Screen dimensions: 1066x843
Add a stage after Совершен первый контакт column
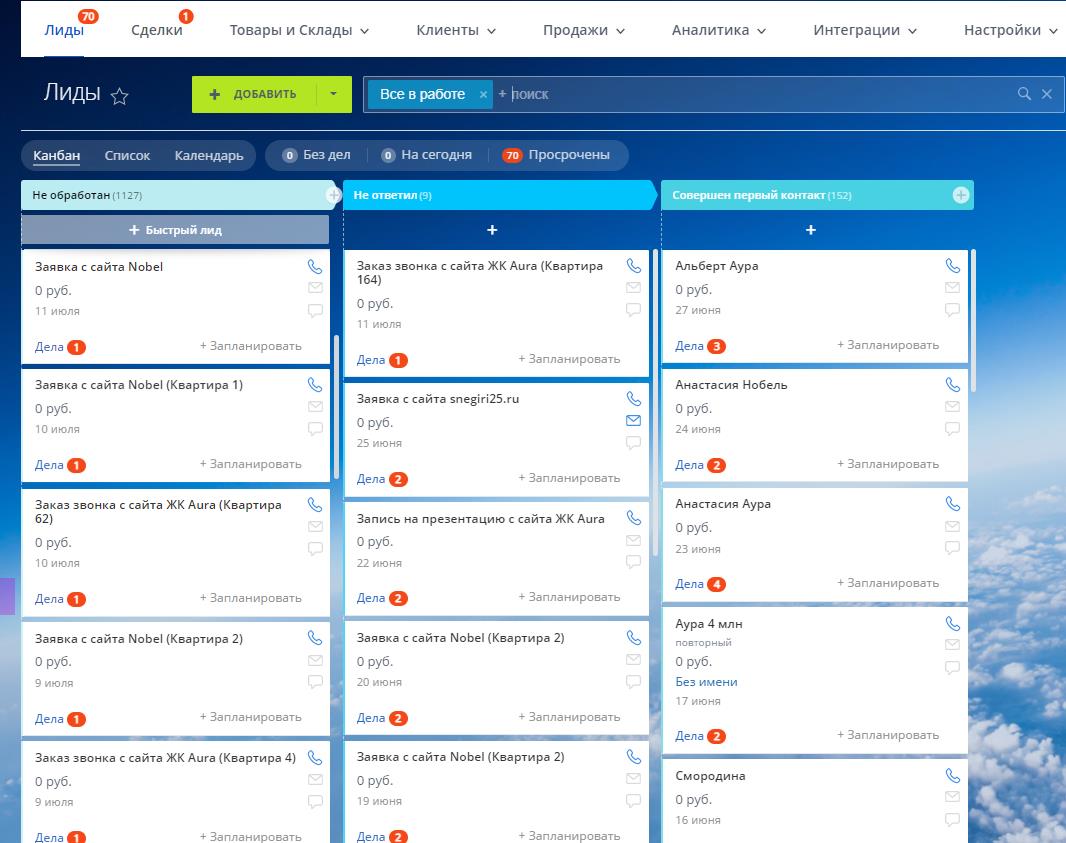click(961, 195)
